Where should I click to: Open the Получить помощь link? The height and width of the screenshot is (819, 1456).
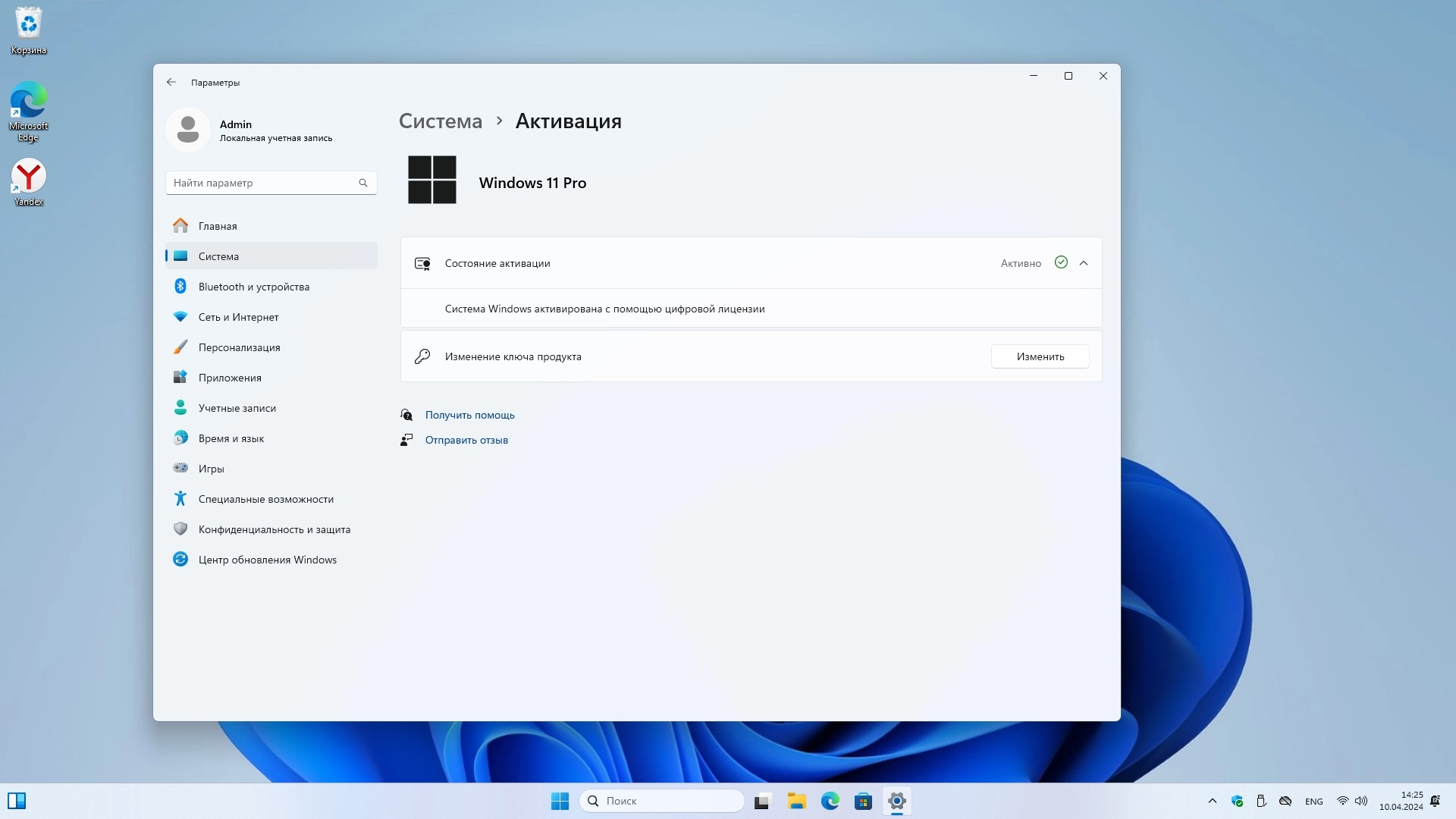point(469,415)
